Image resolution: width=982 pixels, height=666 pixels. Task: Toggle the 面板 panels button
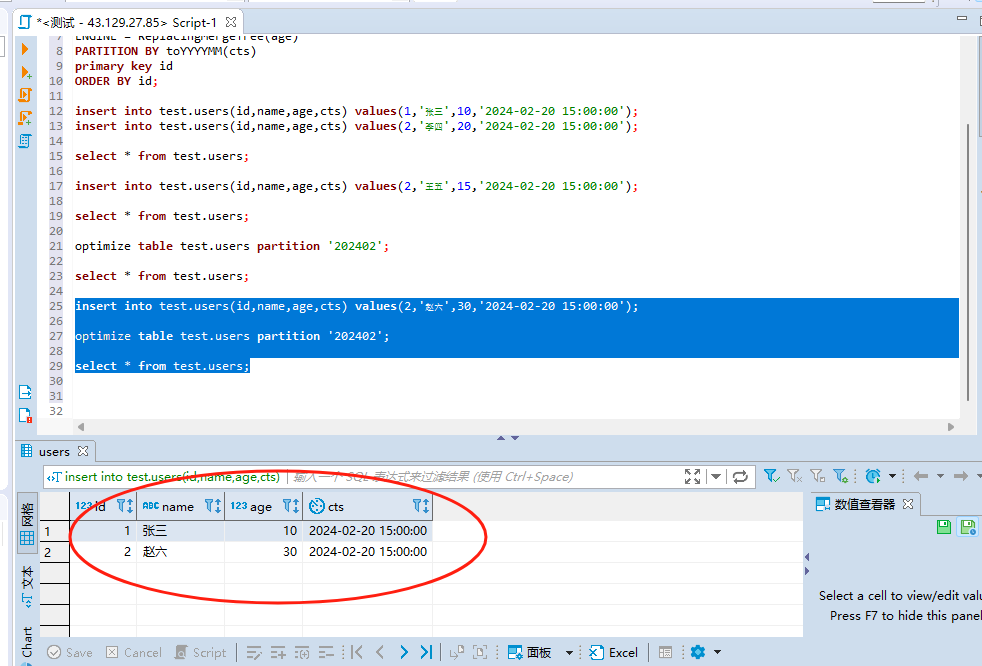(530, 652)
